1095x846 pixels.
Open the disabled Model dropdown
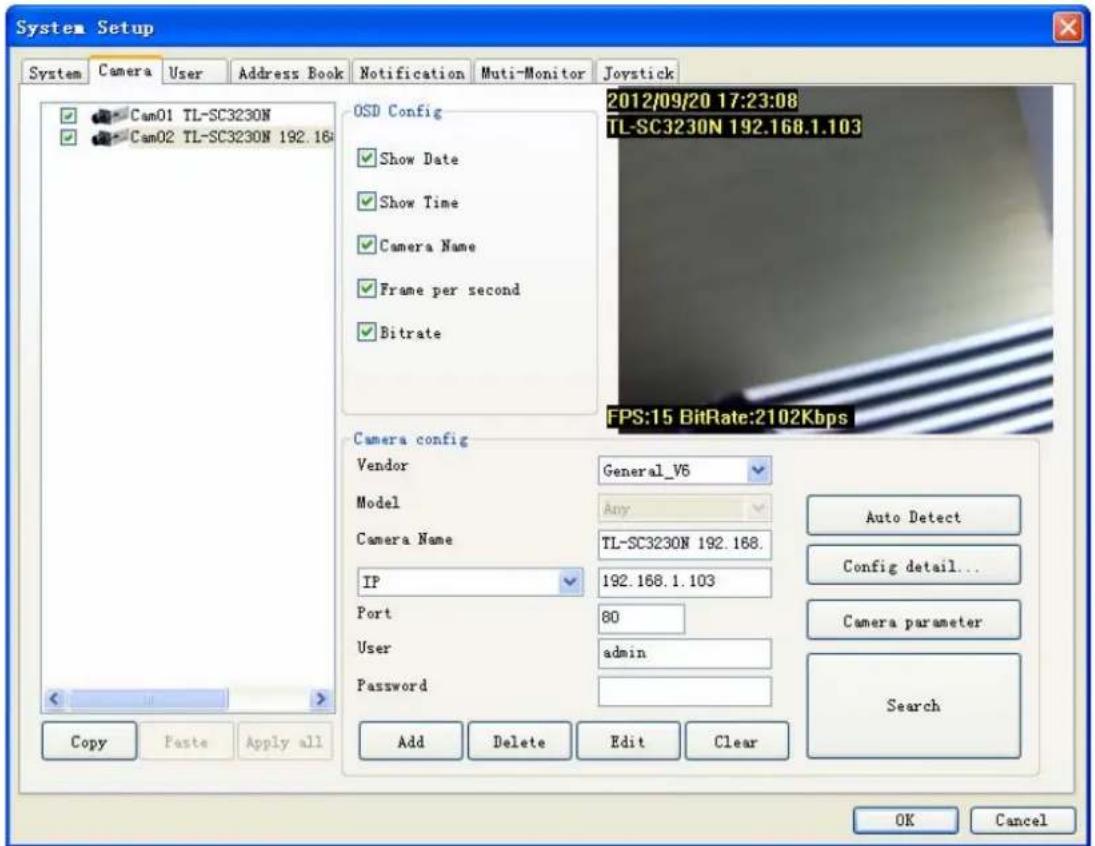tap(758, 509)
